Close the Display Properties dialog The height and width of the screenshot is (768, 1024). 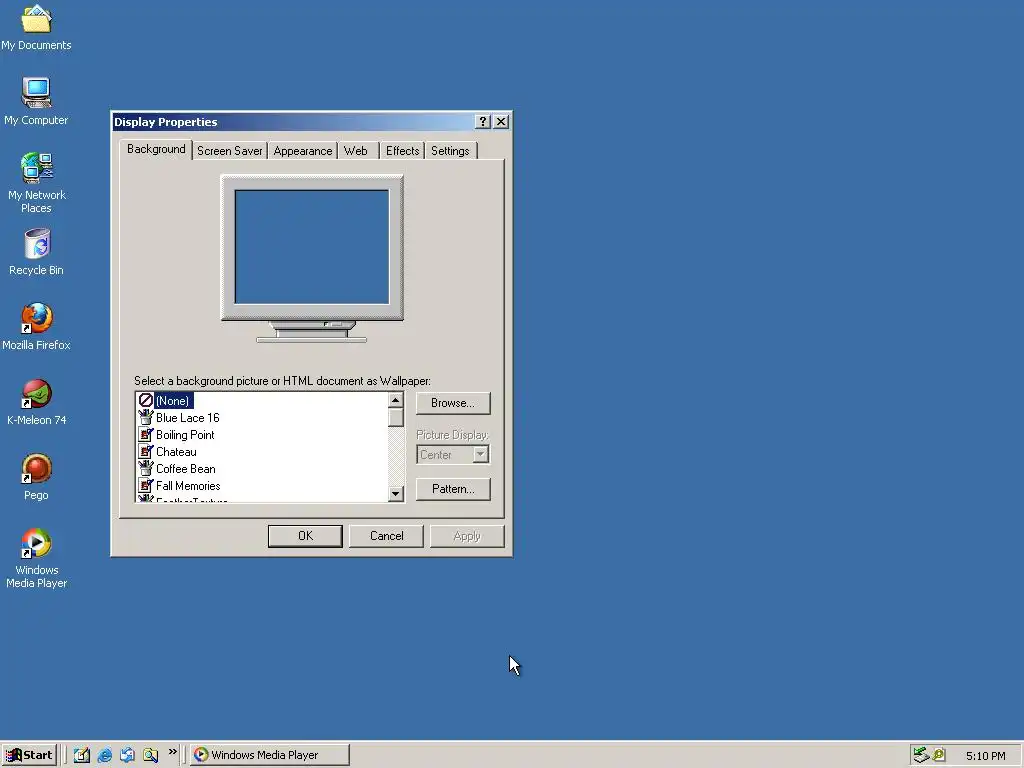pos(501,121)
